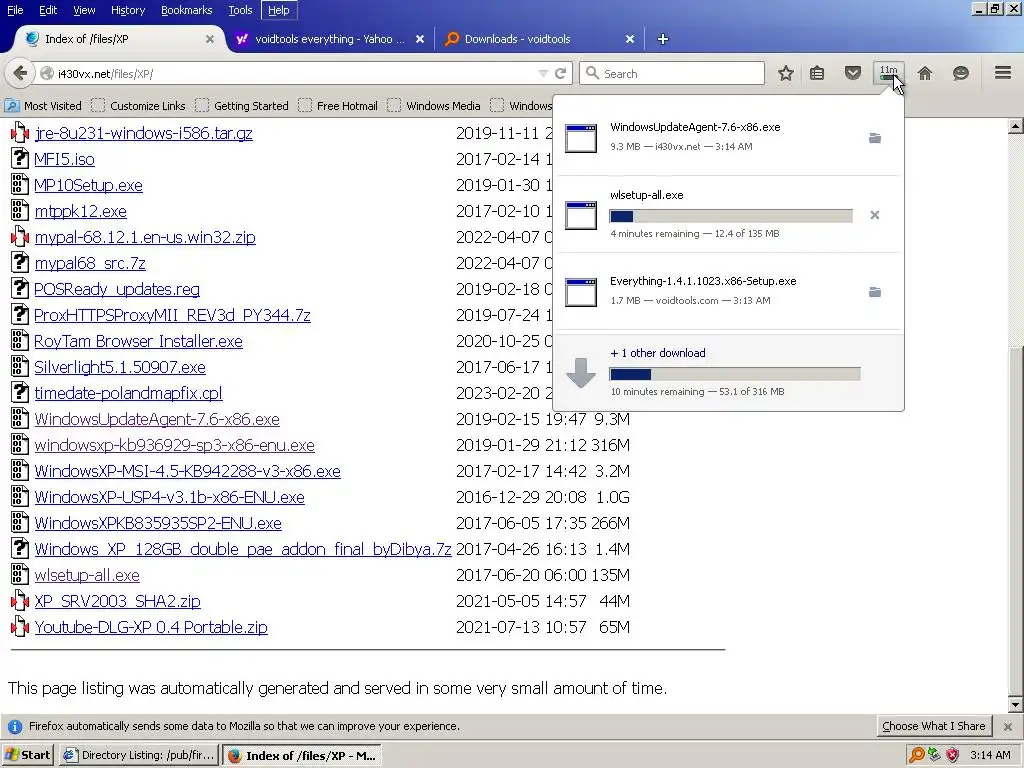This screenshot has width=1024, height=768.
Task: Open the Pocket icon in toolbar
Action: (853, 73)
